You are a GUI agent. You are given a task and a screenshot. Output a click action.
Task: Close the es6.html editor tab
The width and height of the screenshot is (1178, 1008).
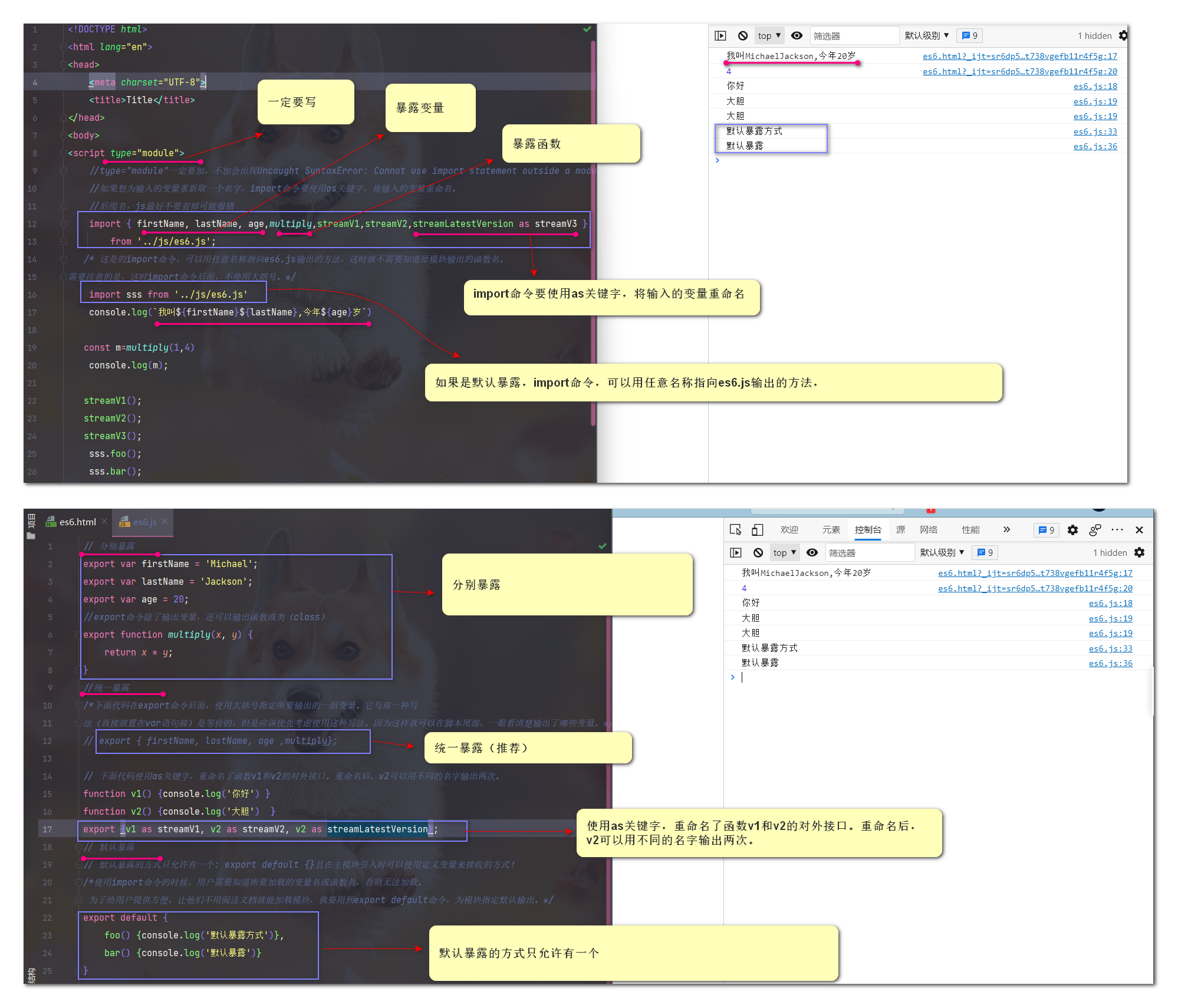point(104,522)
